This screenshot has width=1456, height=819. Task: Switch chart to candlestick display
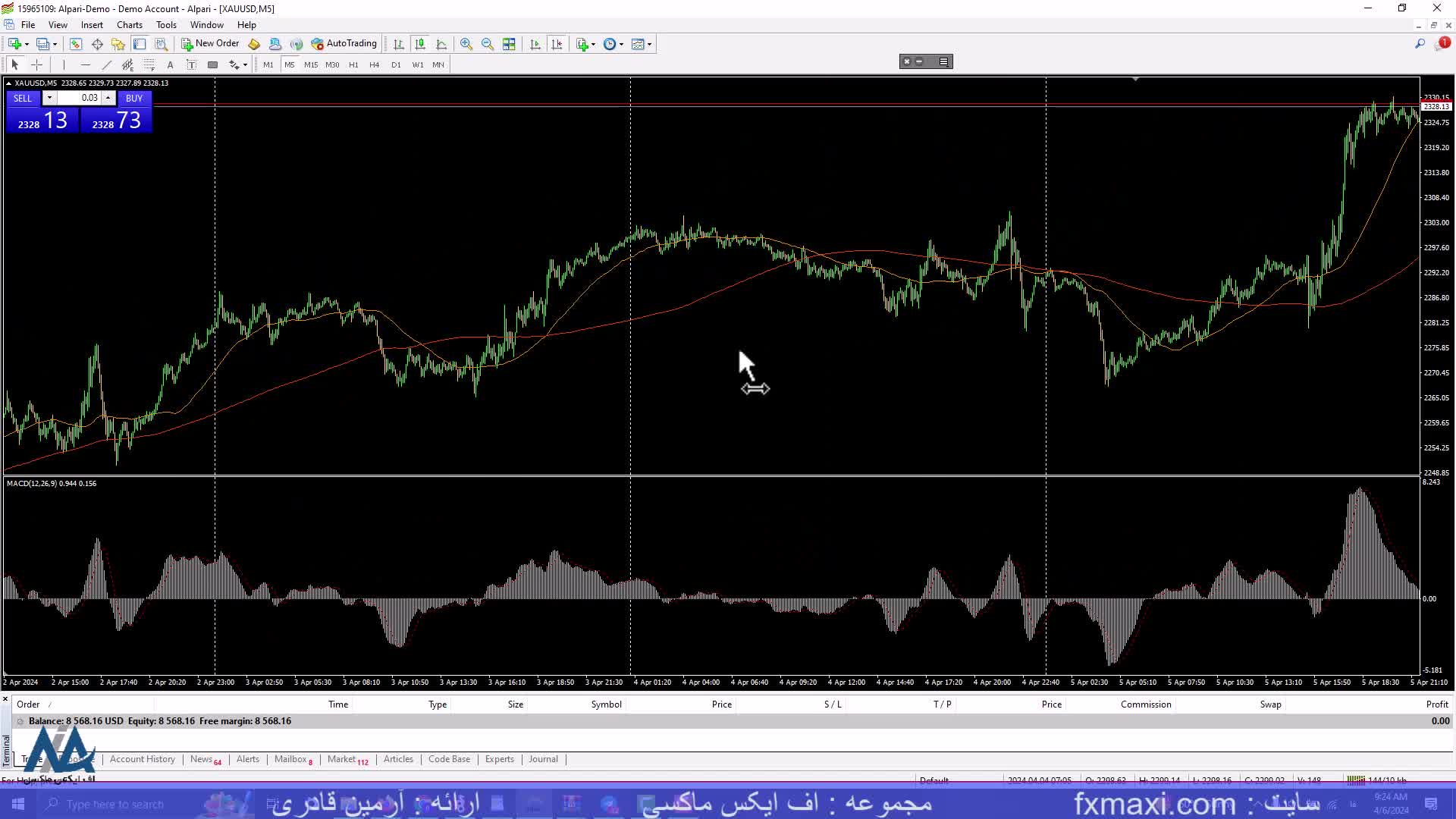tap(420, 44)
